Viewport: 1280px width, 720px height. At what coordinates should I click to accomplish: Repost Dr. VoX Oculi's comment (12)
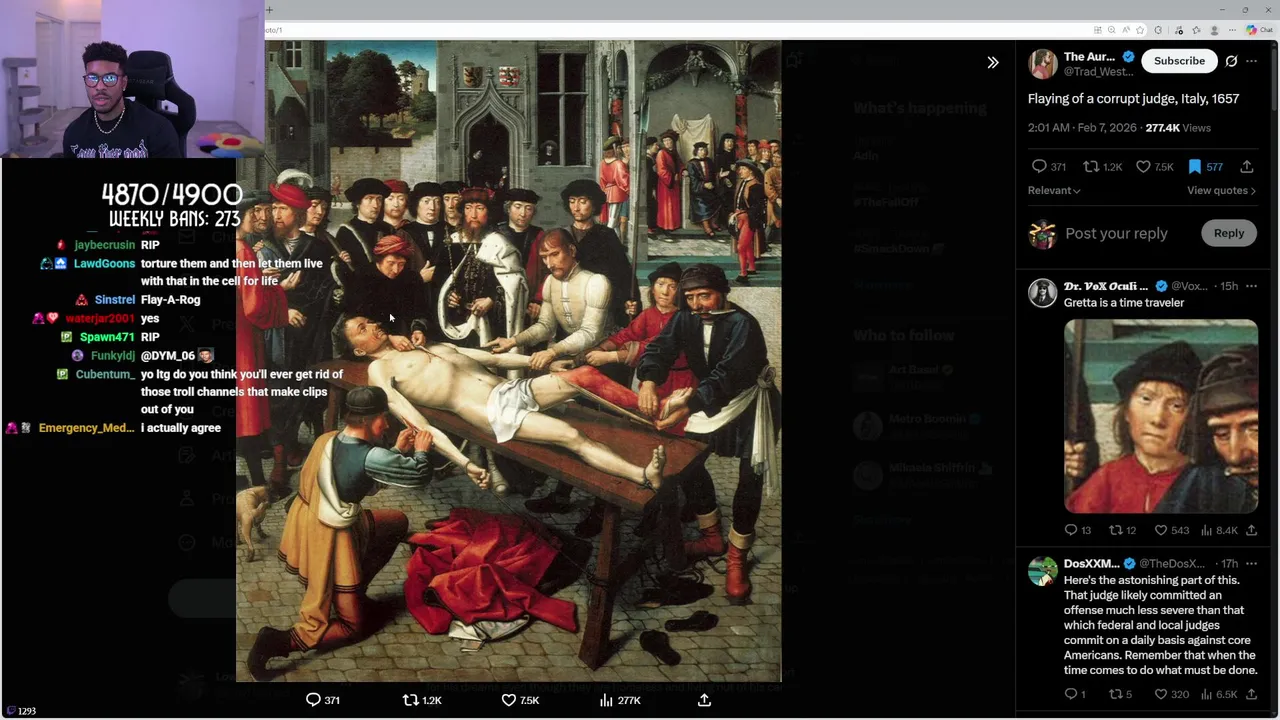[1116, 530]
